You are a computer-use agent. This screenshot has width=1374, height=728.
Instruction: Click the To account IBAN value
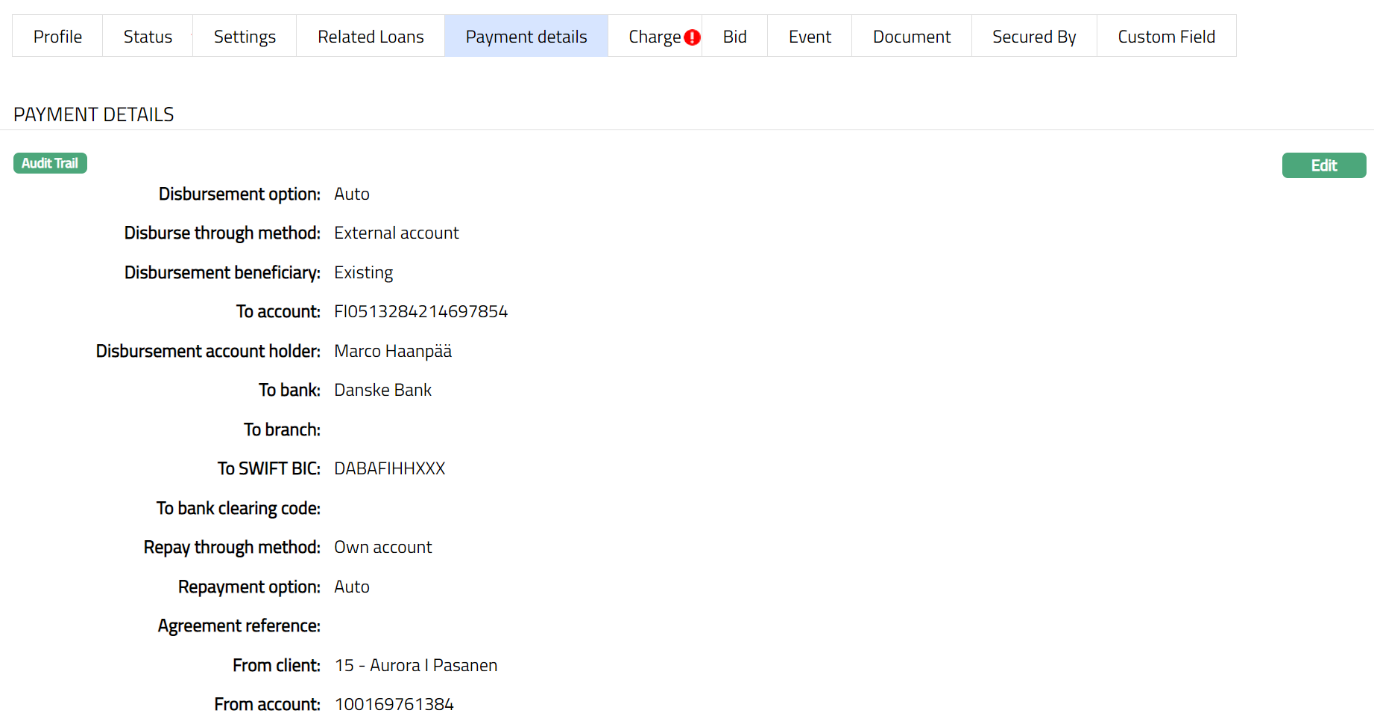[x=421, y=312]
